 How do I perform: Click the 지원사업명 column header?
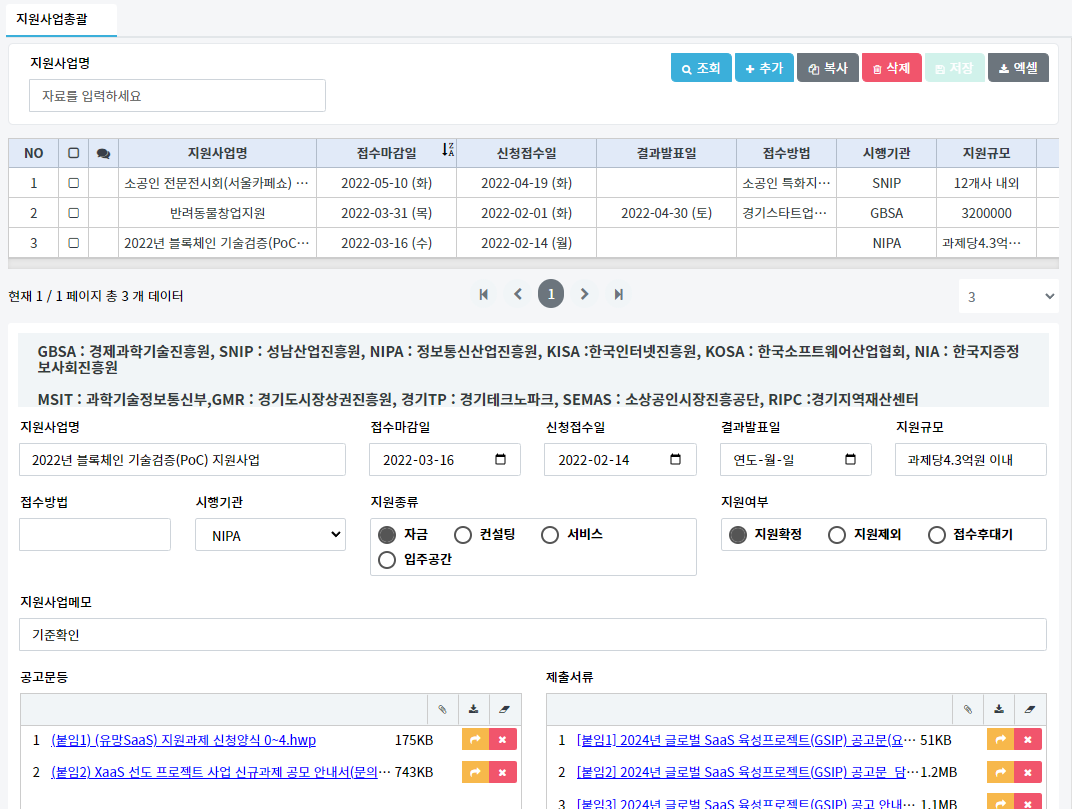click(217, 153)
